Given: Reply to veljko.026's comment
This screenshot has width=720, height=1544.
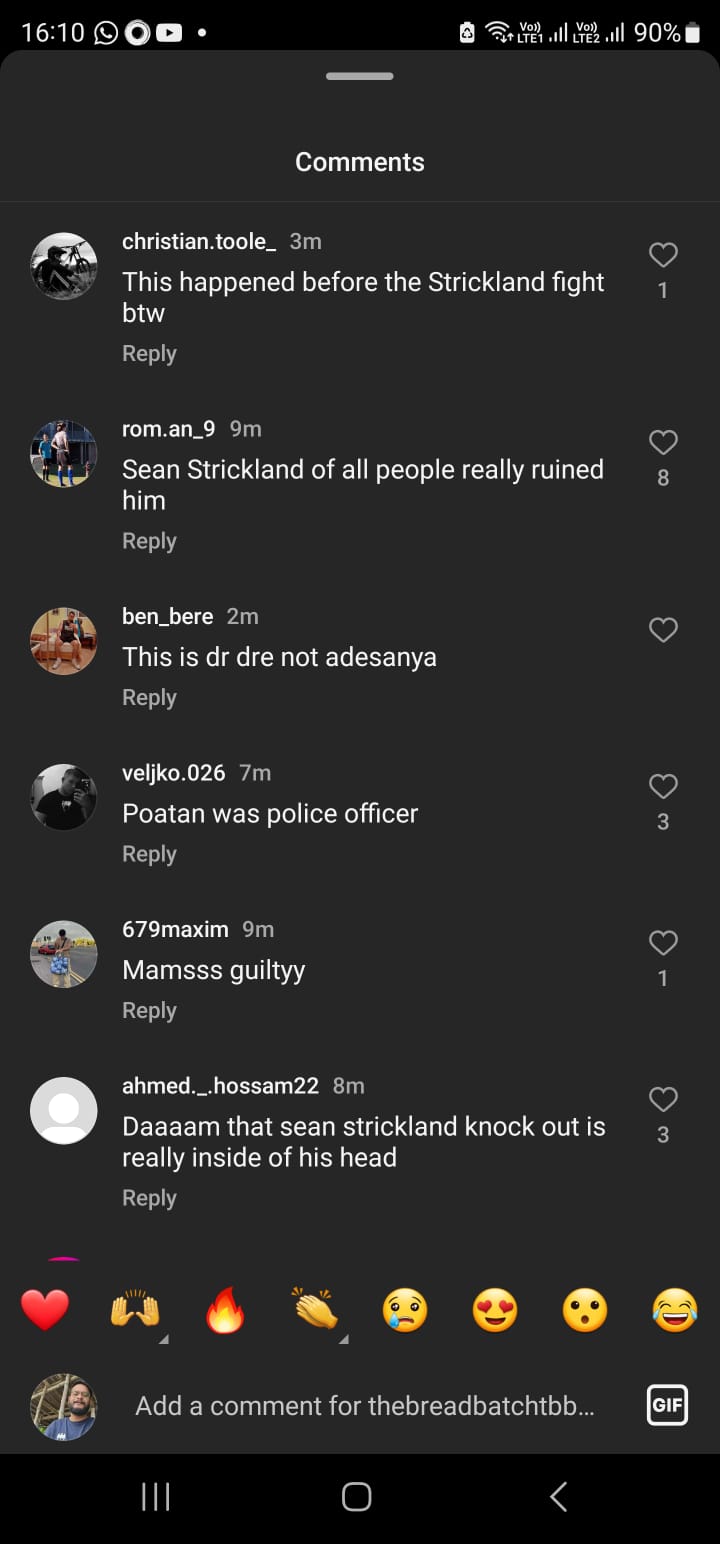Looking at the screenshot, I should (149, 854).
